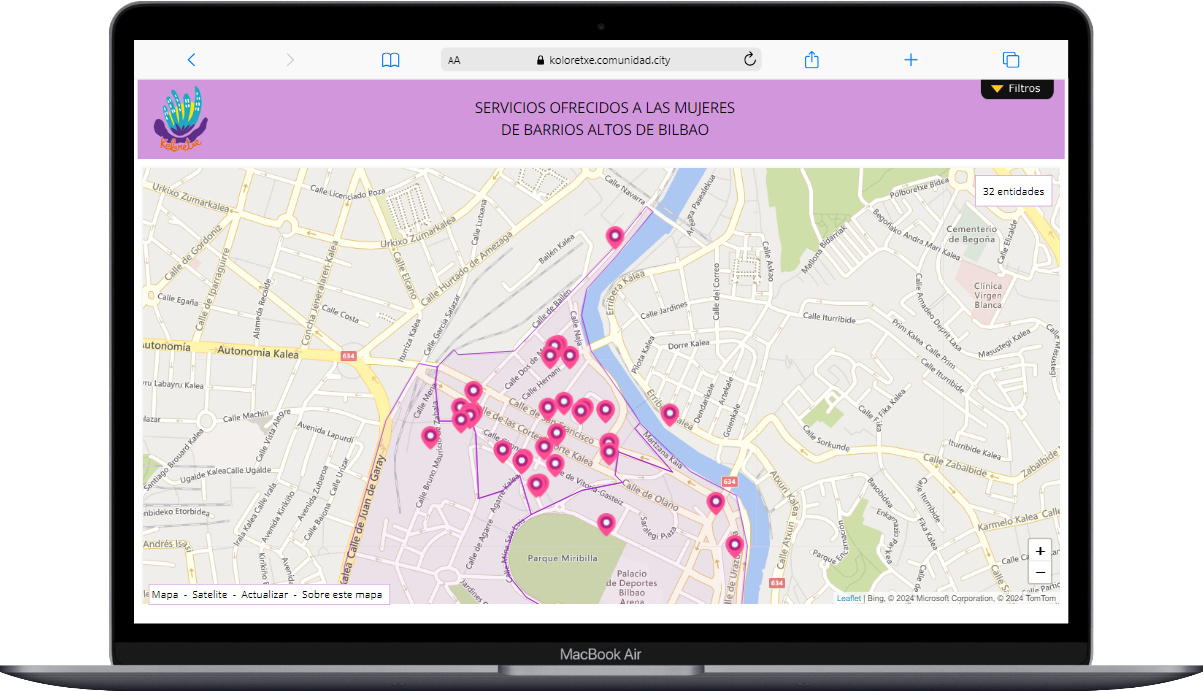Image resolution: width=1203 pixels, height=691 pixels.
Task: Click the page title Servicios ofrecidos a las mujeres
Action: (x=605, y=118)
